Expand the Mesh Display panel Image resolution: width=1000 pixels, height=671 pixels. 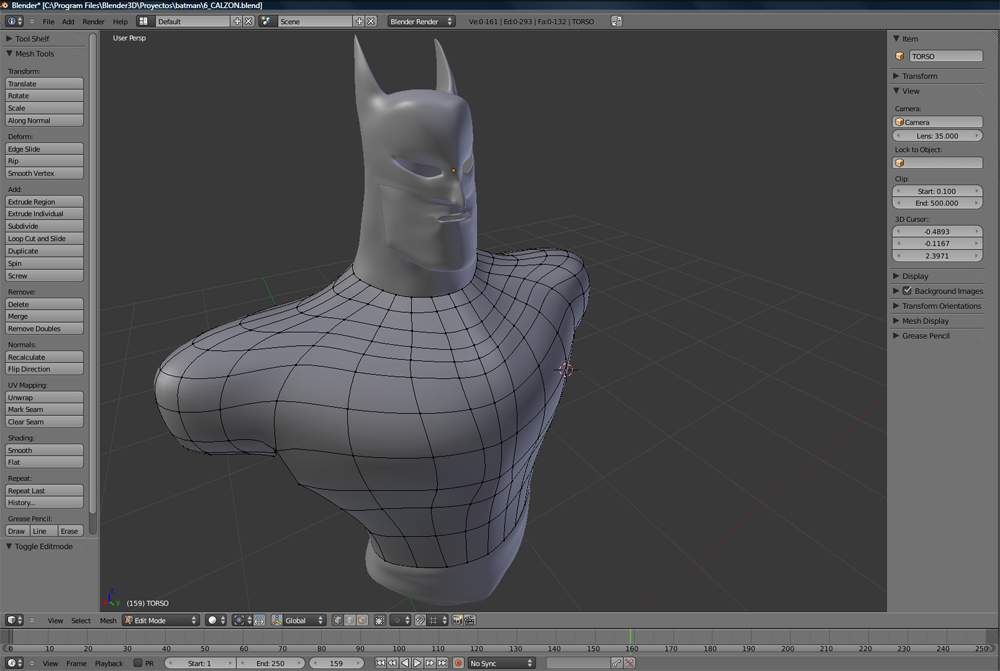[x=925, y=321]
